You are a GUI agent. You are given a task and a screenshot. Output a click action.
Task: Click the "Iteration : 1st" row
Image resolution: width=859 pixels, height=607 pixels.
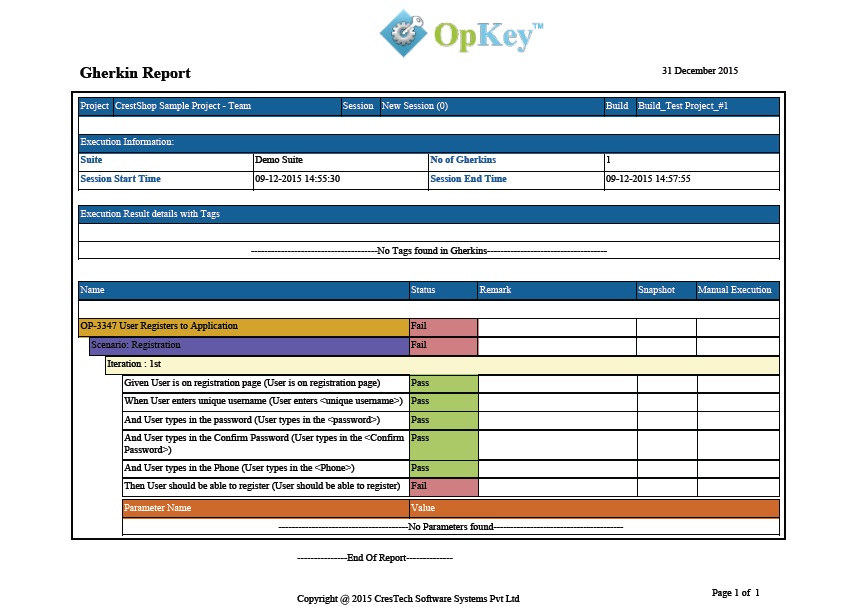pos(442,365)
